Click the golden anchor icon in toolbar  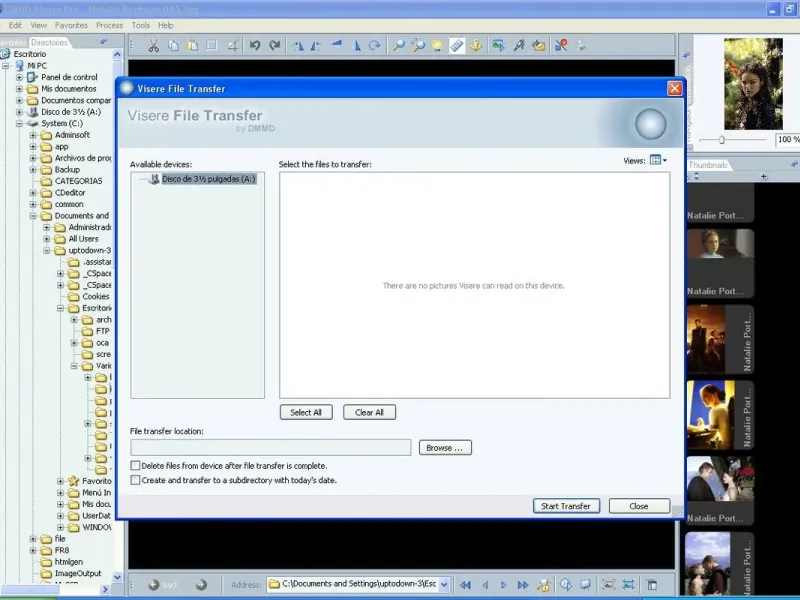tap(476, 45)
